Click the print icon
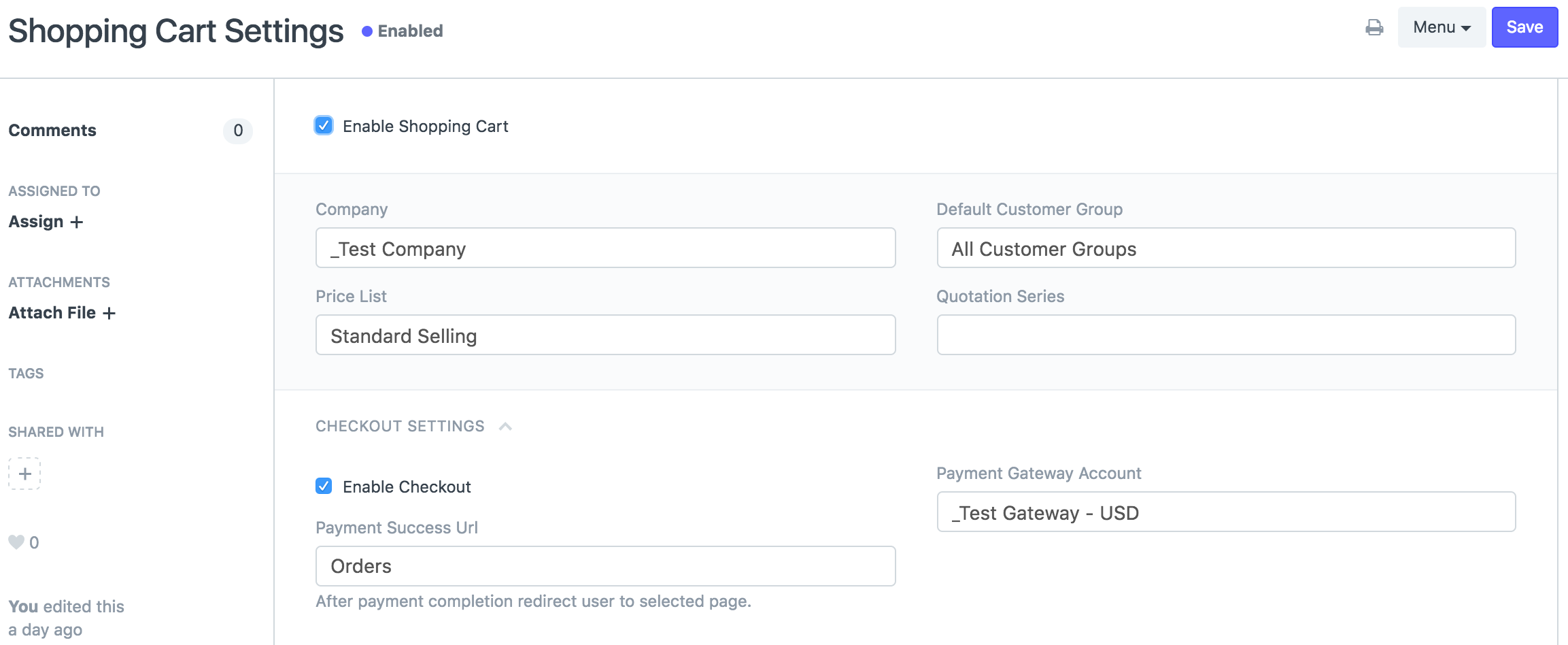The image size is (1568, 645). (1374, 27)
